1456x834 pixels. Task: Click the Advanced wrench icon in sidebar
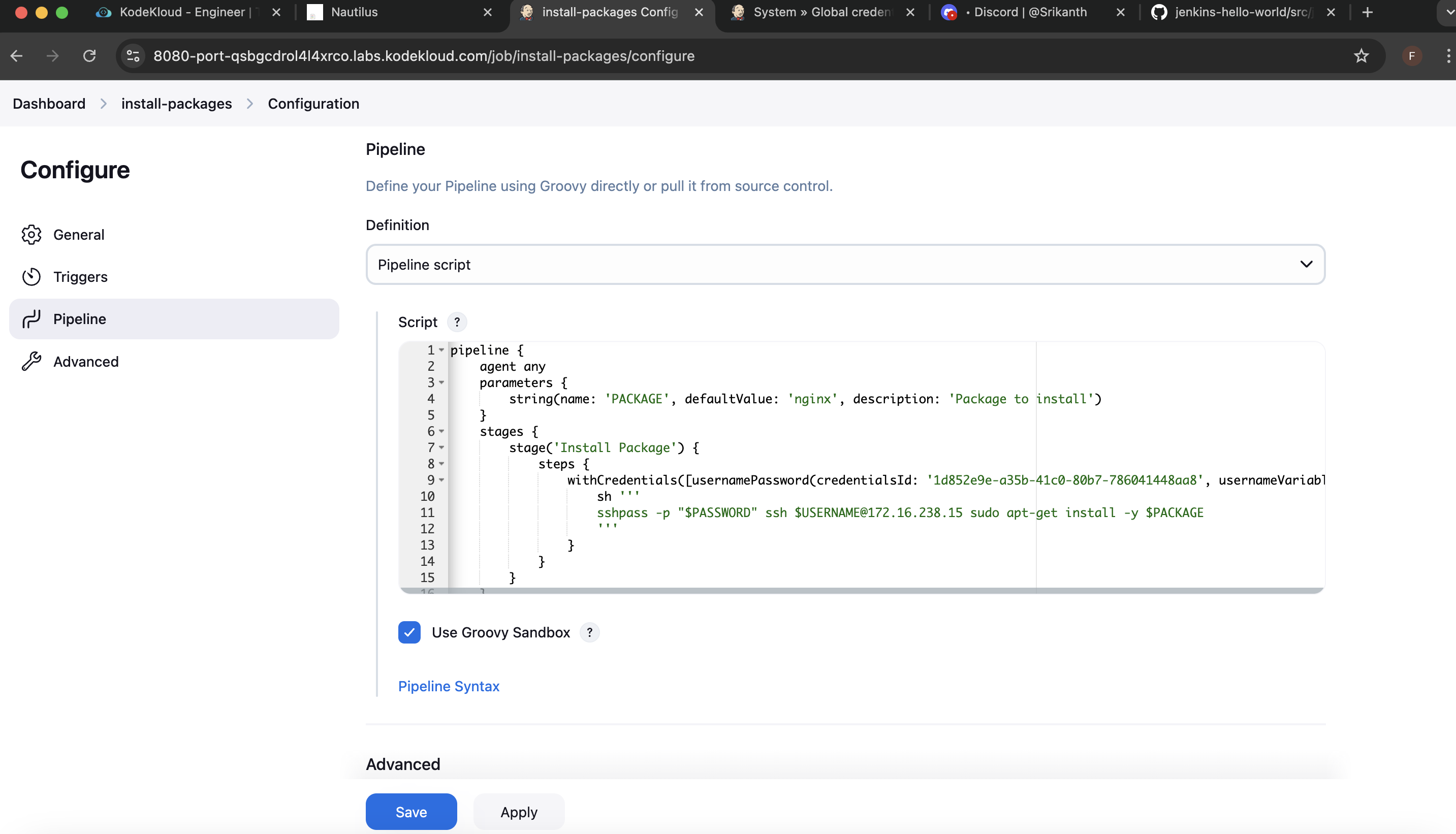(31, 362)
